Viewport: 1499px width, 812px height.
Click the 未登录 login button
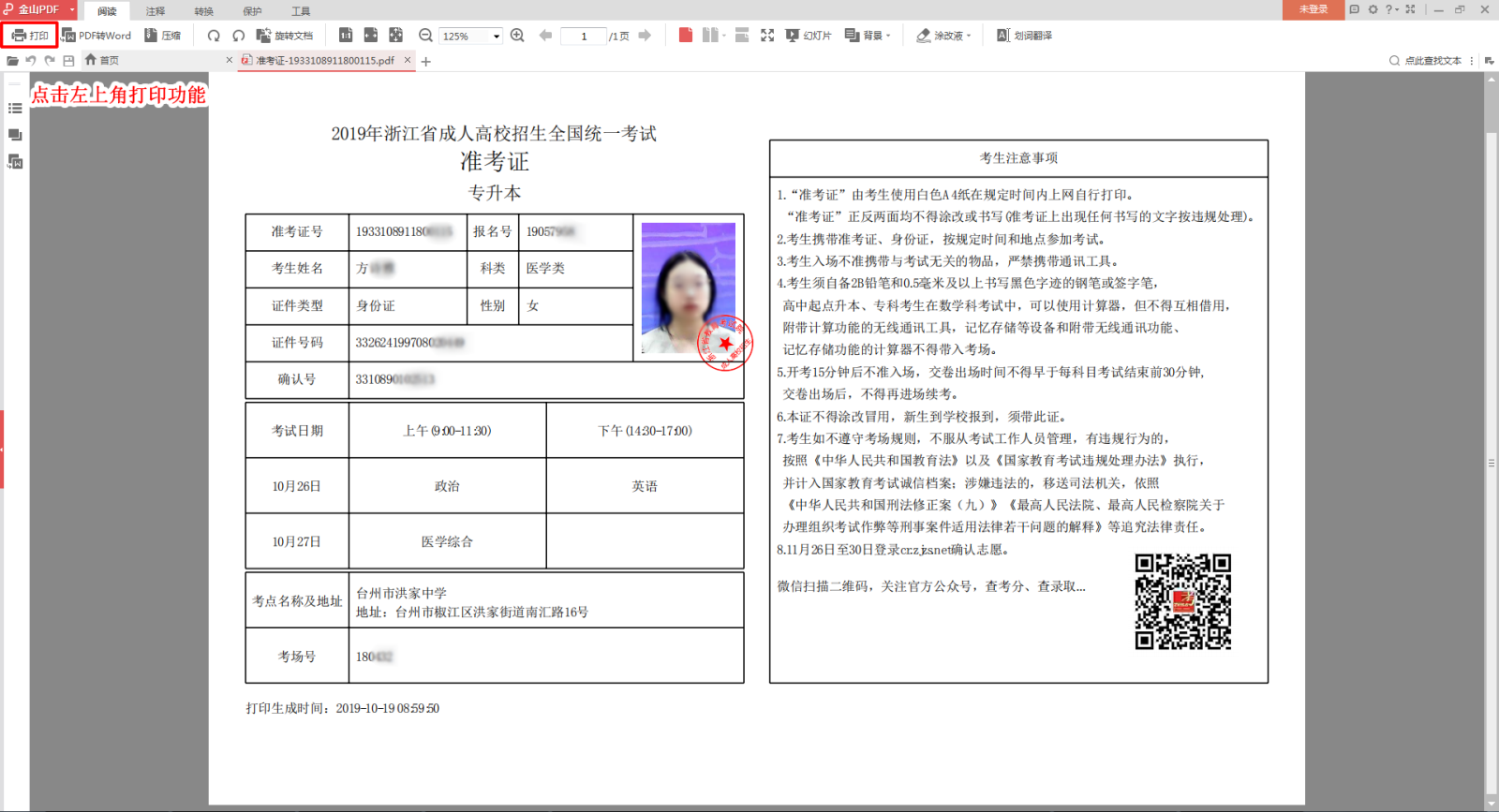[x=1313, y=9]
